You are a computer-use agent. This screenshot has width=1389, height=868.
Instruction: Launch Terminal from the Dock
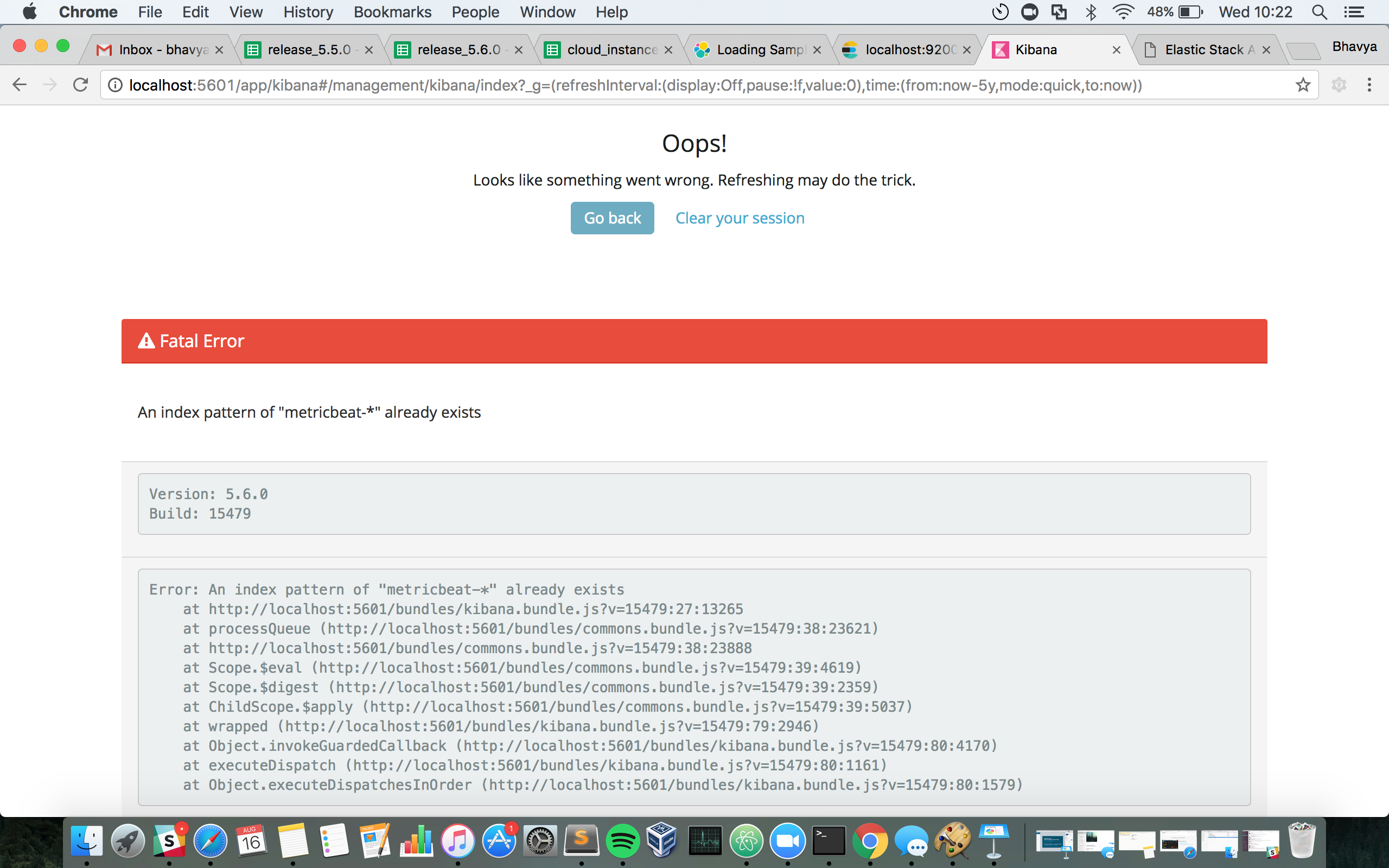[x=828, y=841]
